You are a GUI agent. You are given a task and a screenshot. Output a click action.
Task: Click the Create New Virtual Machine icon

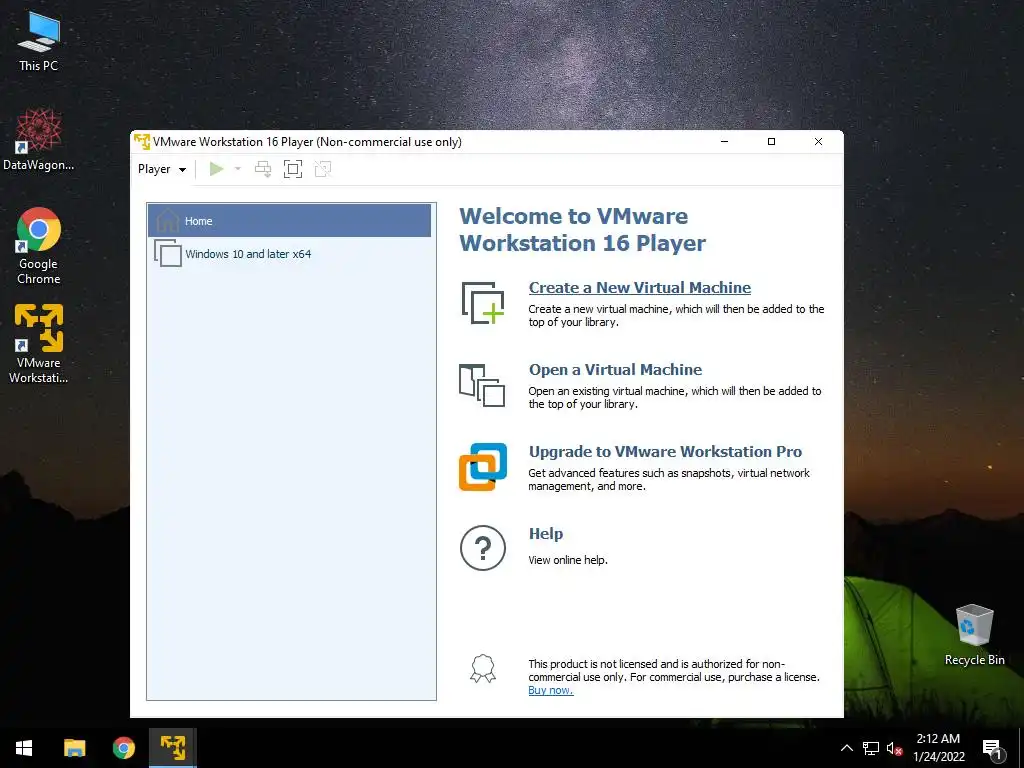pos(483,302)
